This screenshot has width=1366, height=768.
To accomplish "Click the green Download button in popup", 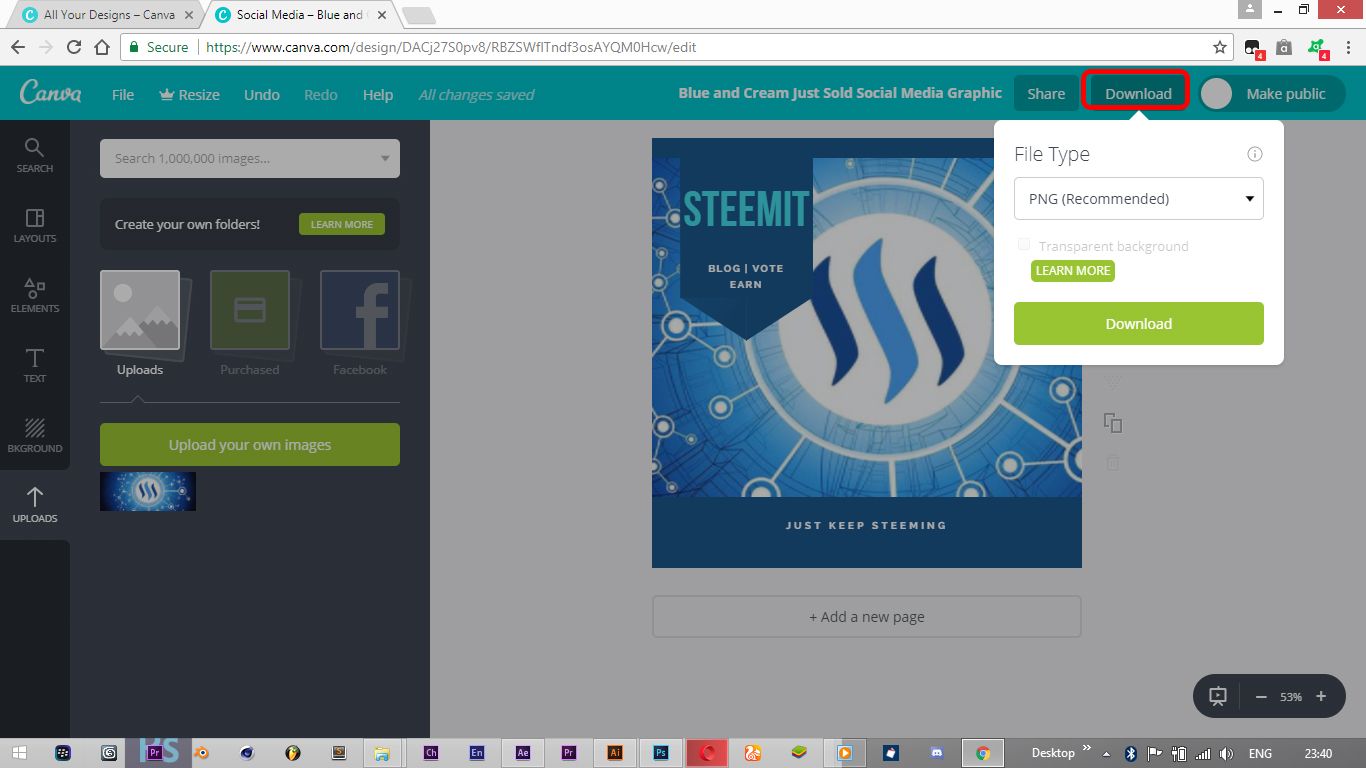I will coord(1139,323).
